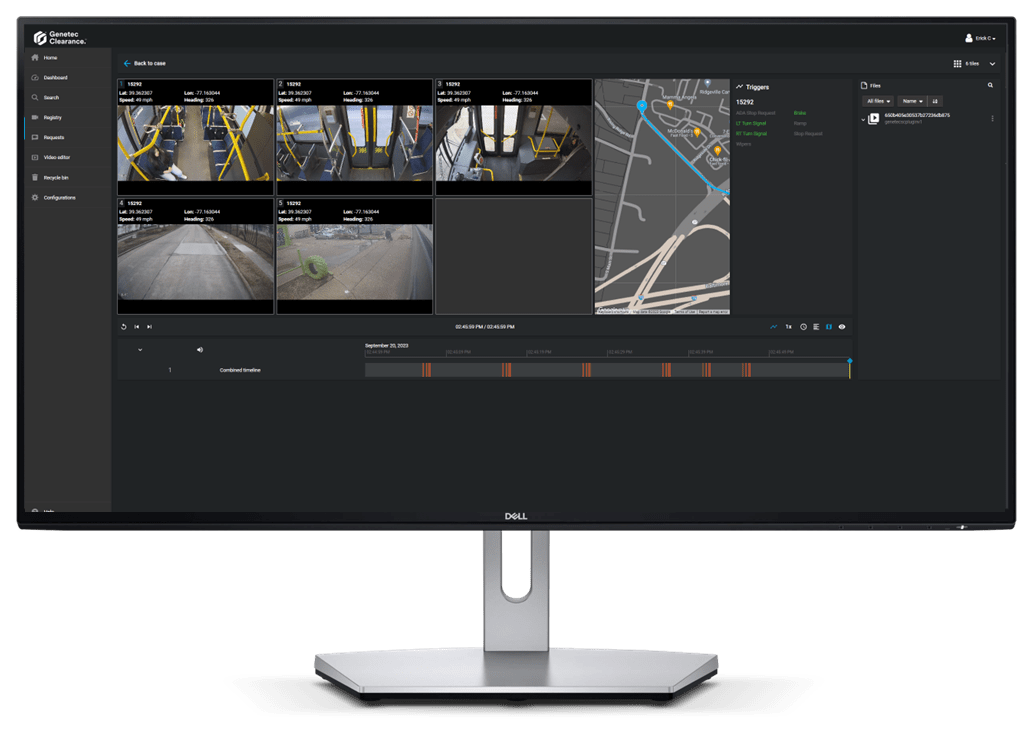Click the speaker volume icon on timeline
This screenshot has height=735, width=1033.
click(x=200, y=350)
